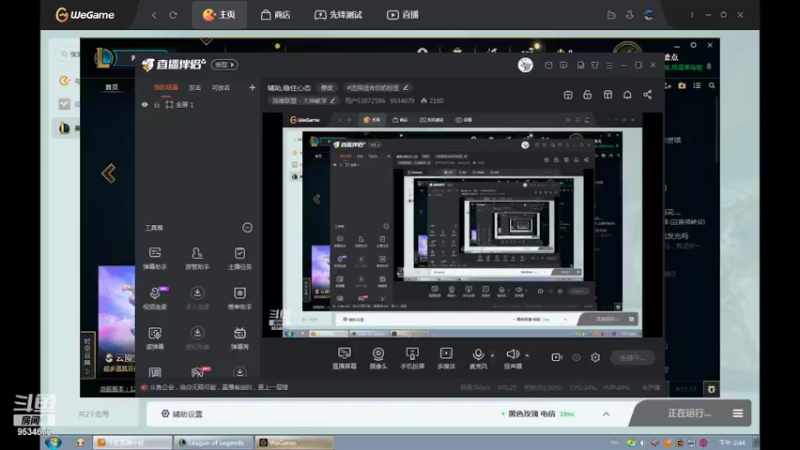800x450 pixels.
Task: Open the PK tool with the hot badge
Action: (199, 372)
